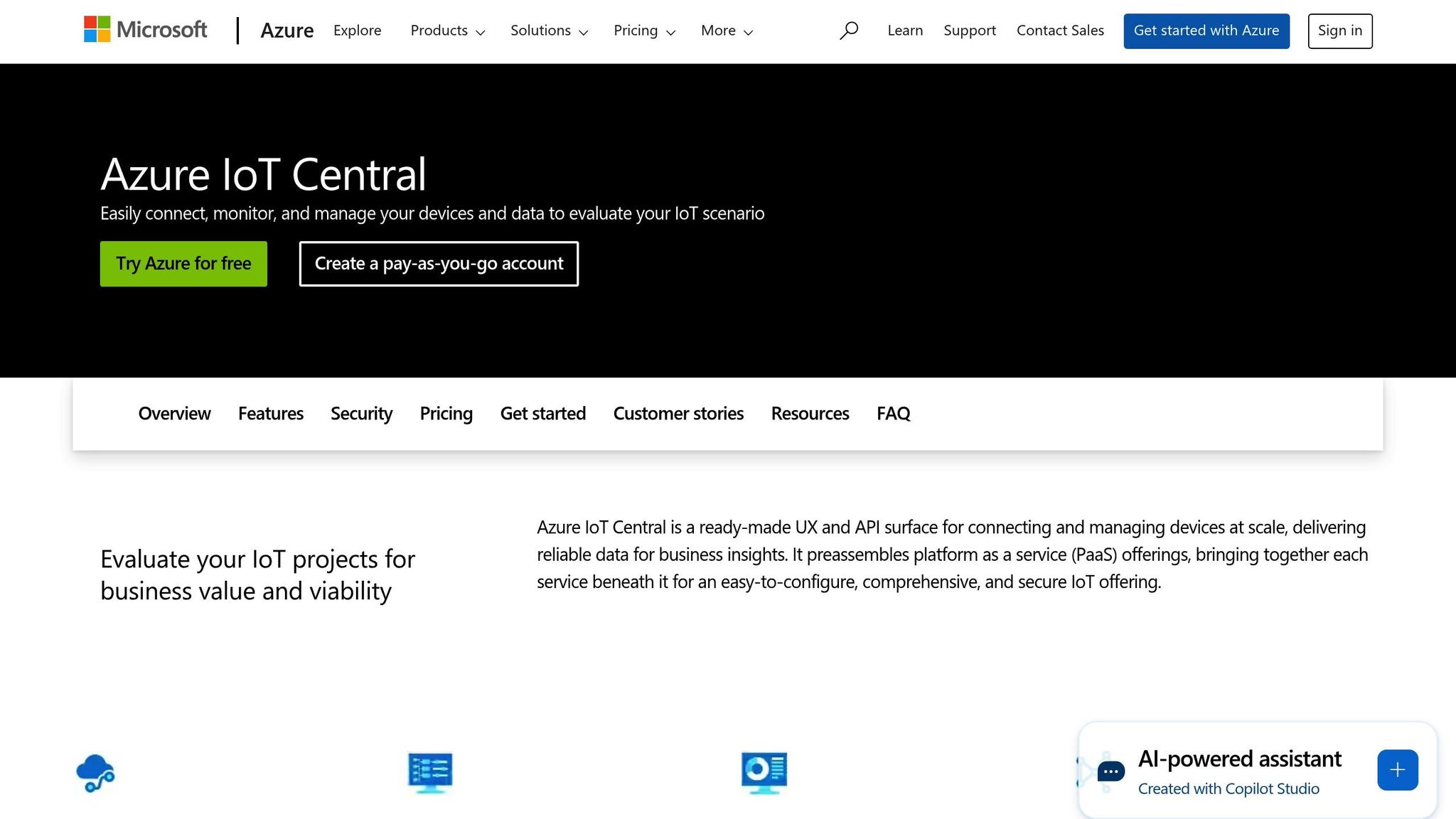The height and width of the screenshot is (819, 1456).
Task: Go to the Azure home link
Action: [x=287, y=31]
